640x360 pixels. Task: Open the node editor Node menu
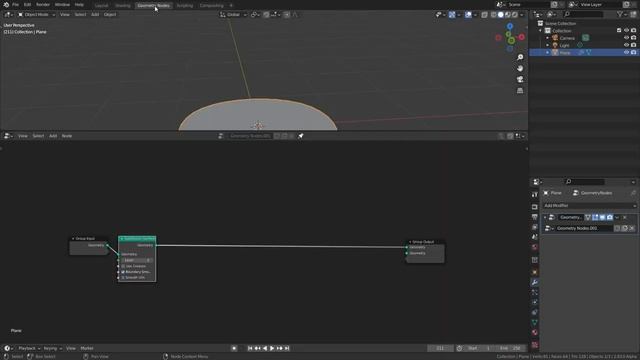(x=67, y=136)
